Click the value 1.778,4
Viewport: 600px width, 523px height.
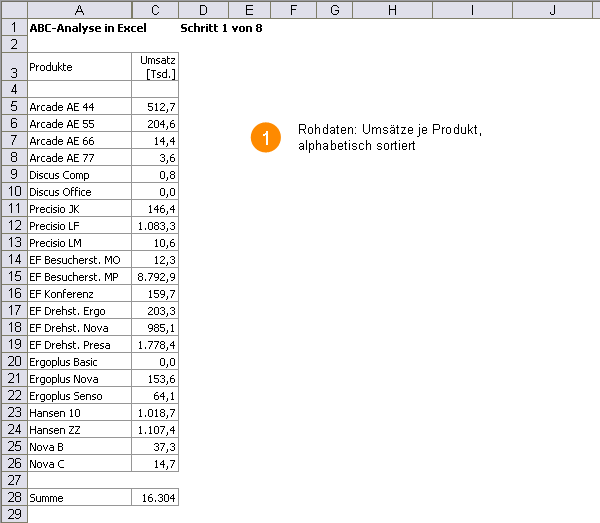pos(155,345)
